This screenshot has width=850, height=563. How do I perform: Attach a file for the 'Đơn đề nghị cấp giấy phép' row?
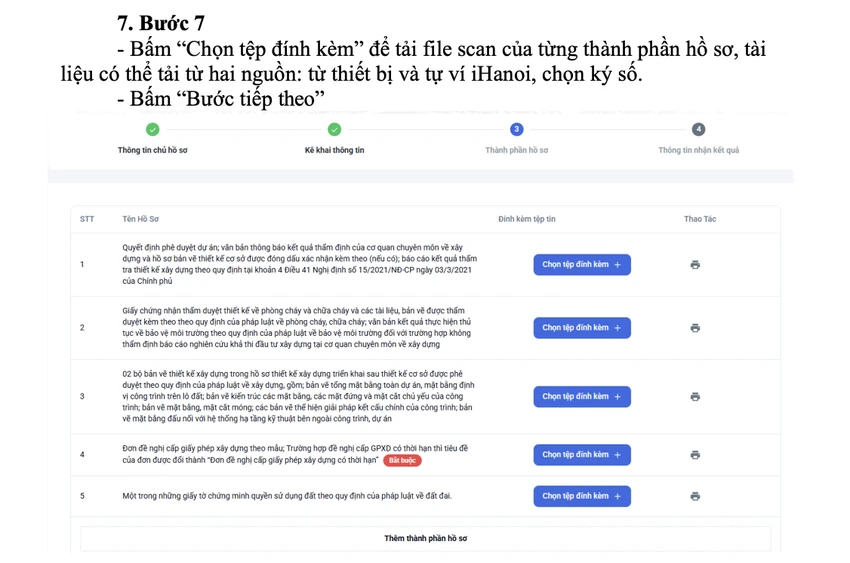(582, 455)
